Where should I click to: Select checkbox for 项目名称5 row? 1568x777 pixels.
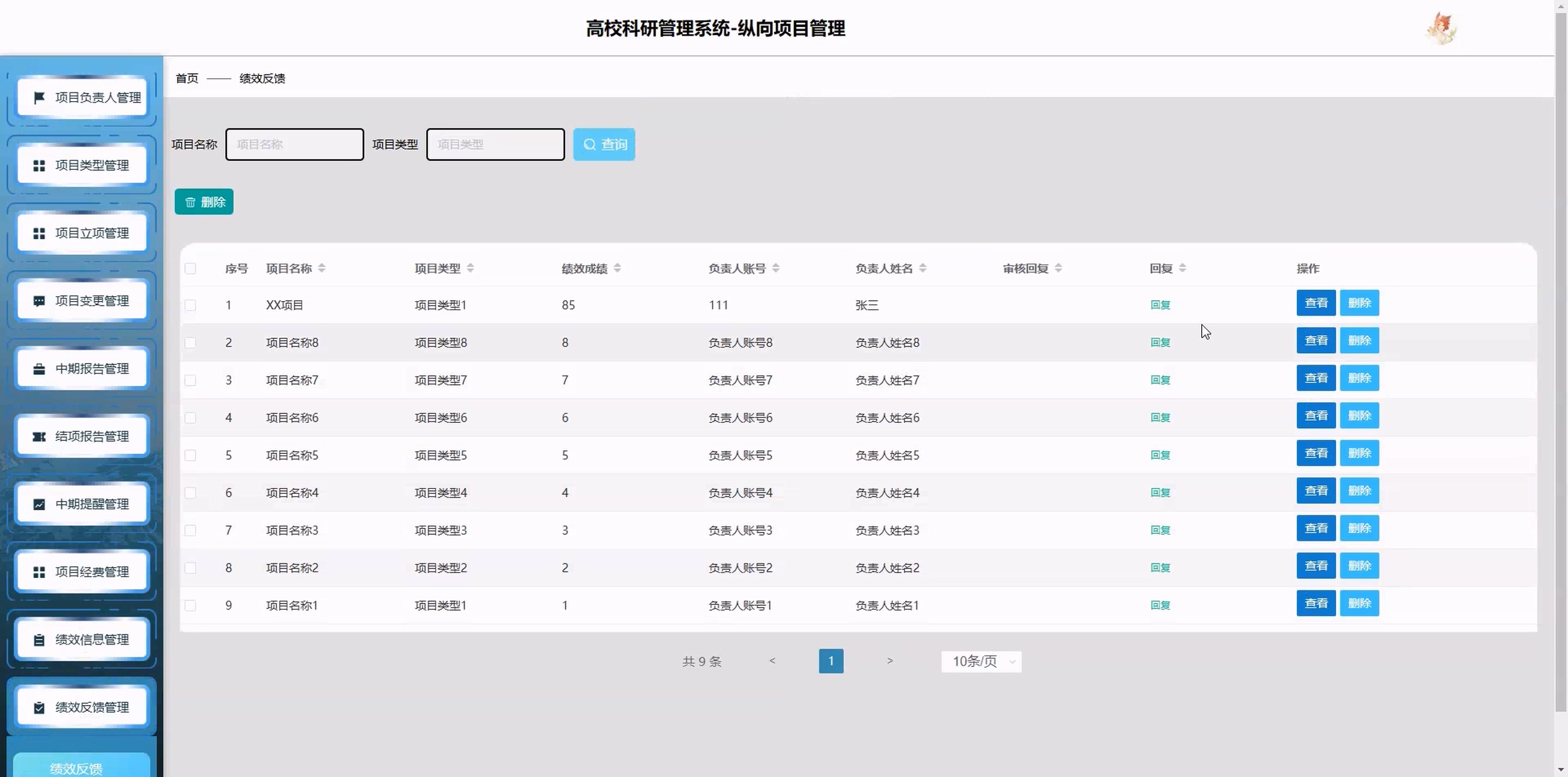coord(190,455)
